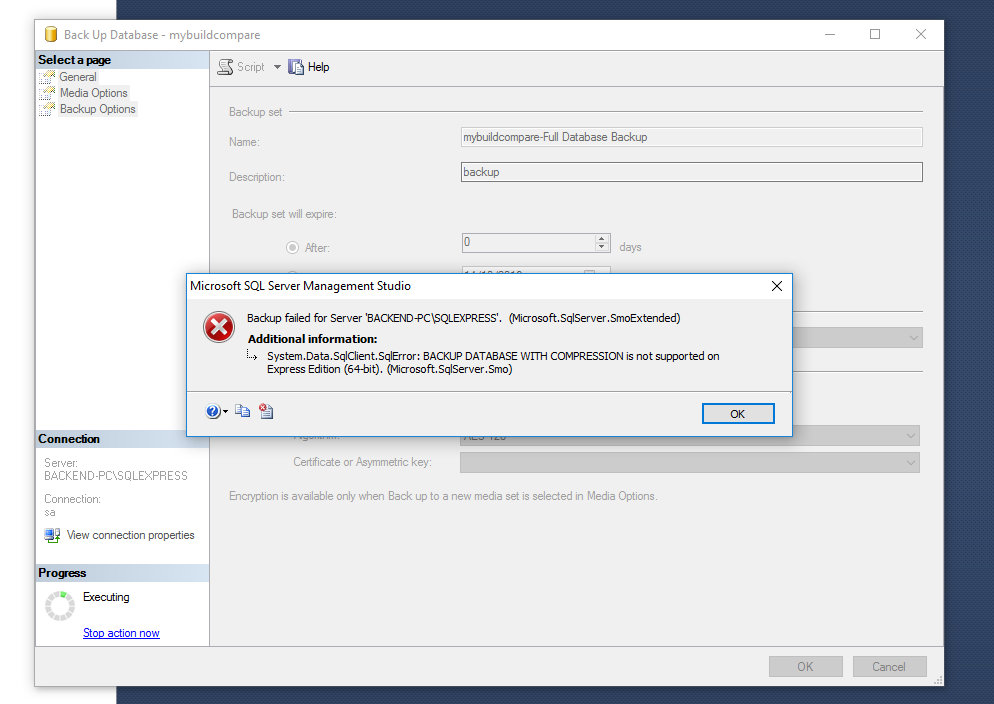Click the 'sa' connection user text
Image resolution: width=994 pixels, height=704 pixels.
point(50,513)
